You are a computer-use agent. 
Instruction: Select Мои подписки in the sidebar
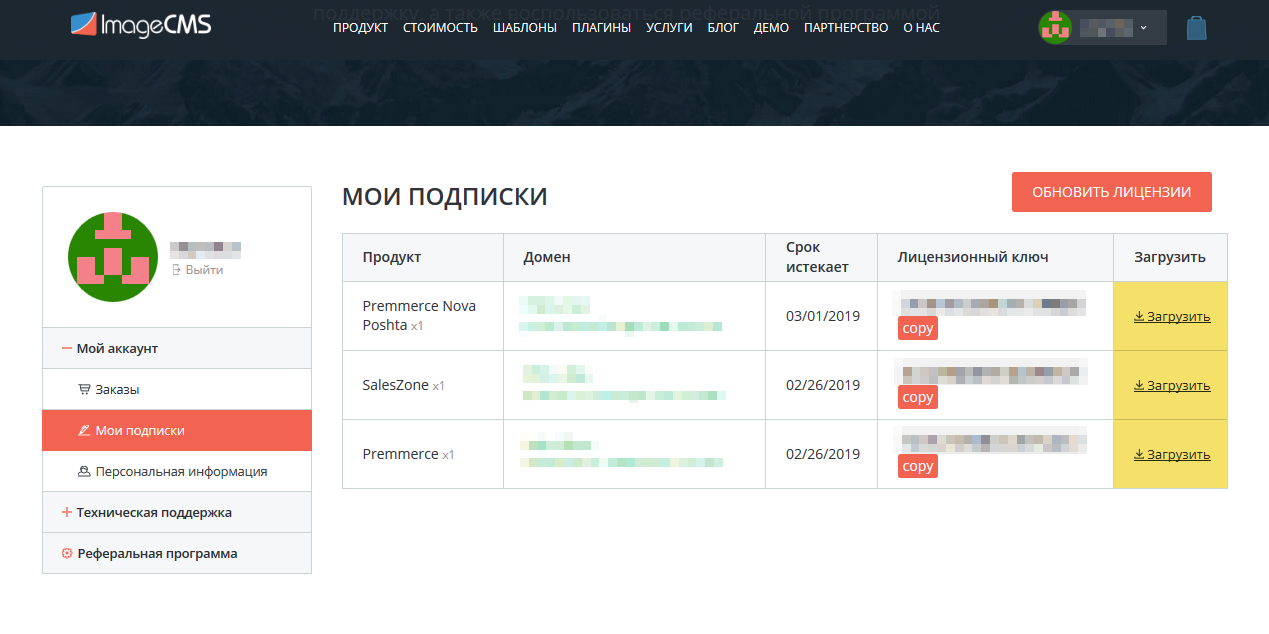tap(177, 430)
